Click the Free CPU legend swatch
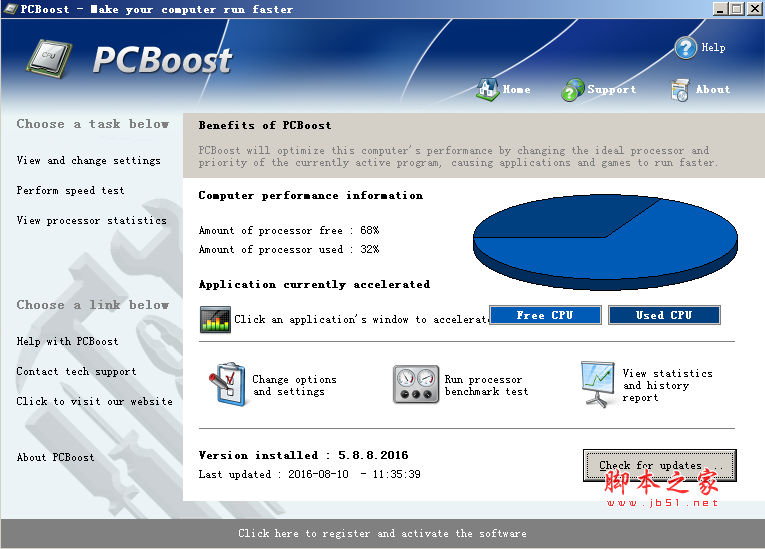 point(545,315)
